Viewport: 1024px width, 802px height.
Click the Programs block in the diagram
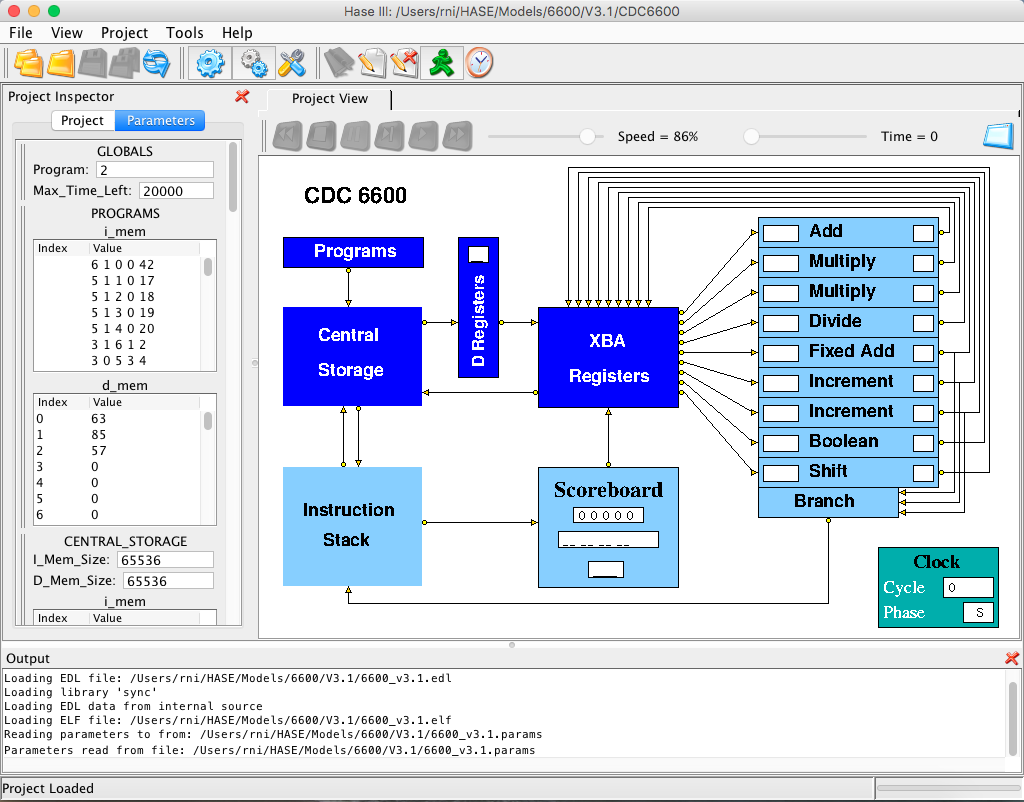353,252
